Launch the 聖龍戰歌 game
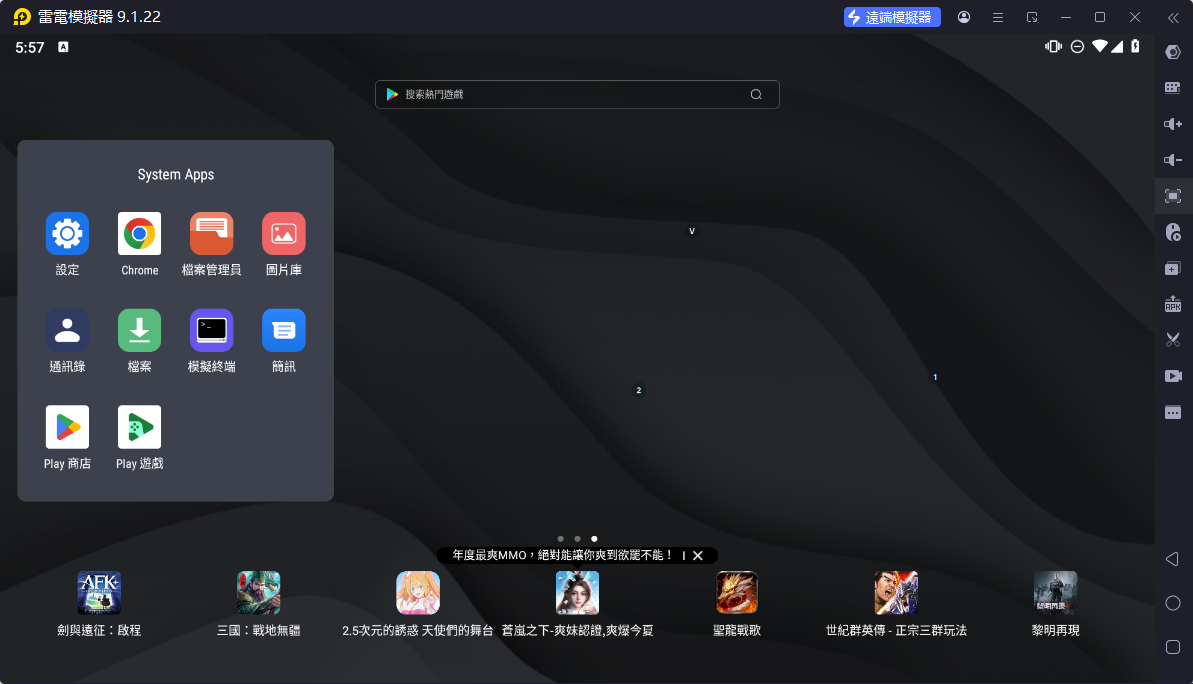 point(736,593)
